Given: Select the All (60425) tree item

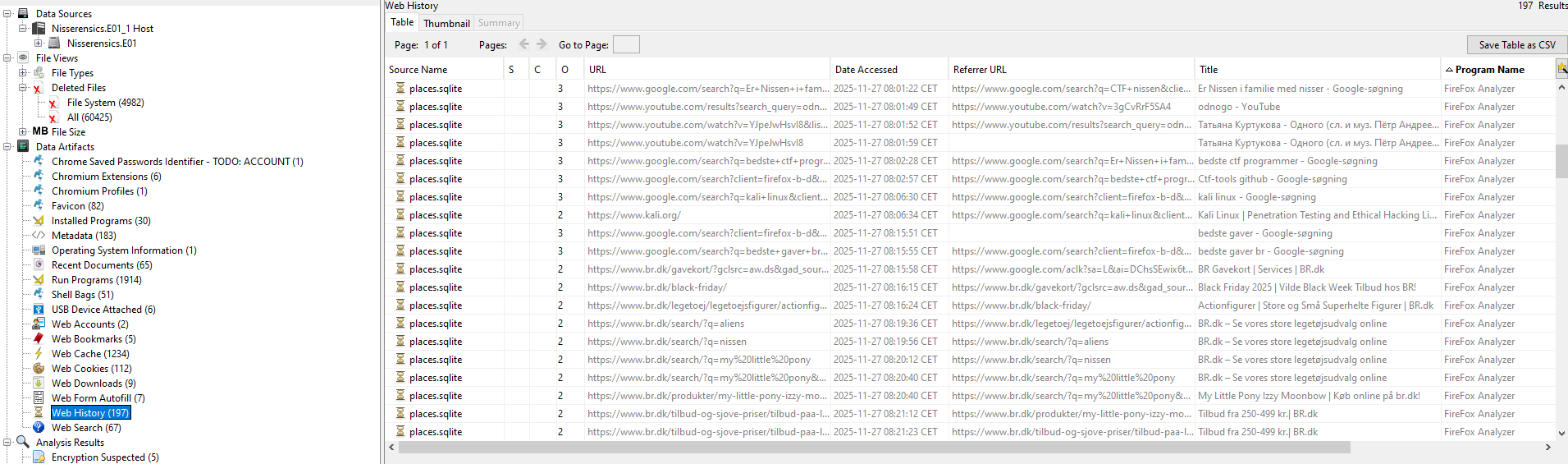Looking at the screenshot, I should click(89, 117).
